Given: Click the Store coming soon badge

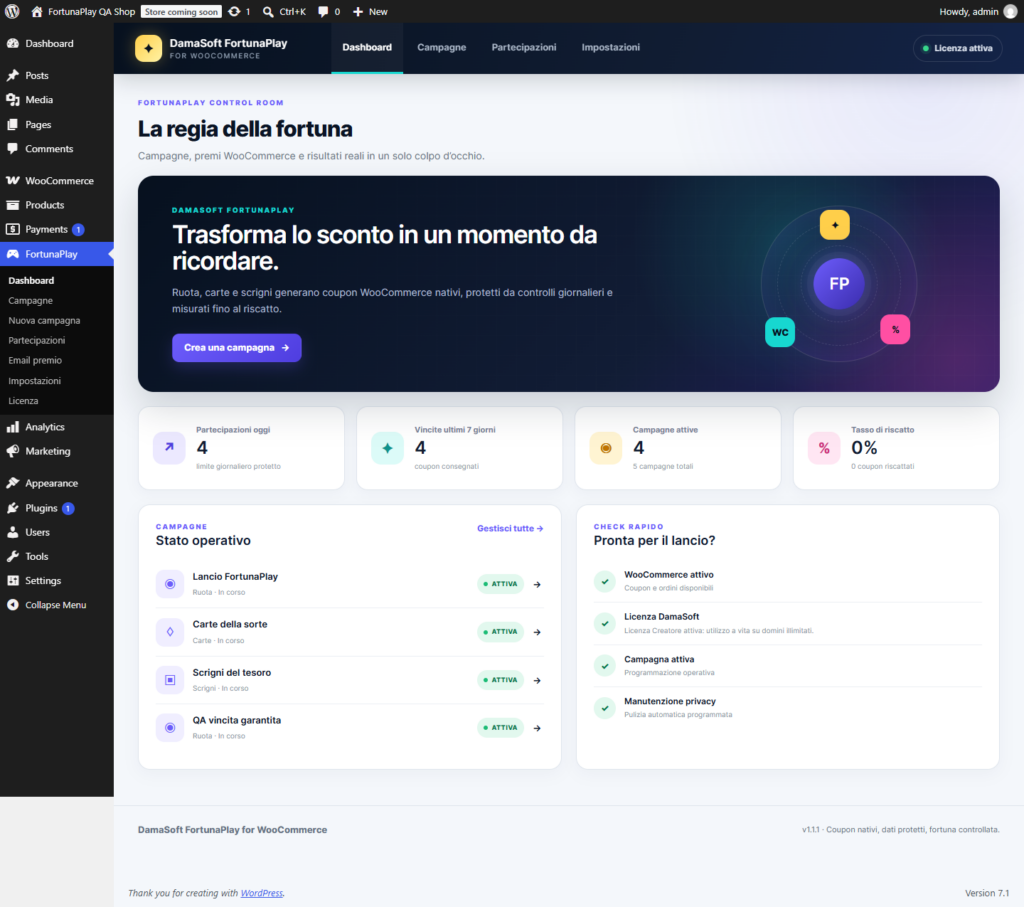Looking at the screenshot, I should pyautogui.click(x=181, y=12).
